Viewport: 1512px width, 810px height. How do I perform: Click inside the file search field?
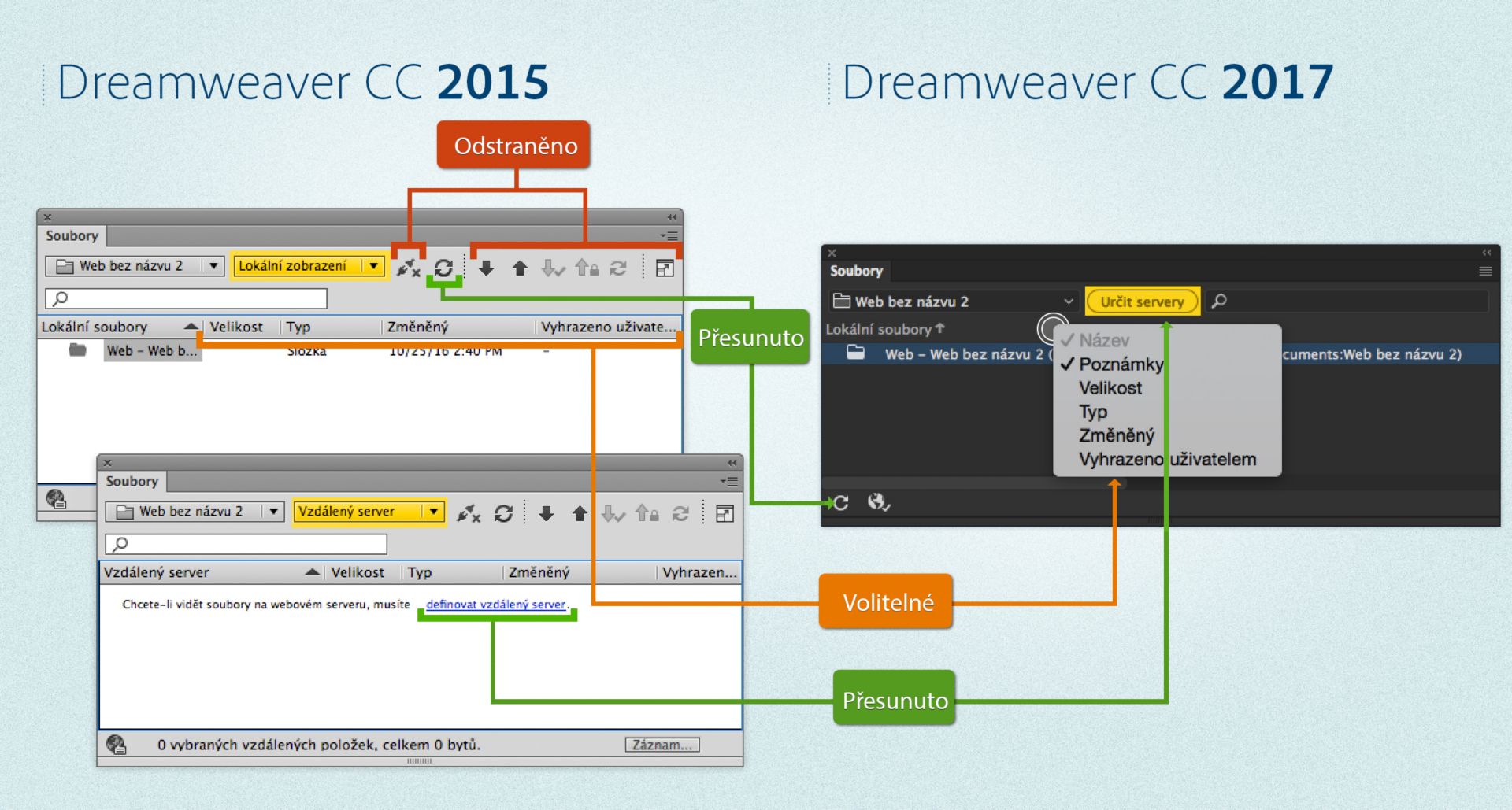(x=185, y=298)
